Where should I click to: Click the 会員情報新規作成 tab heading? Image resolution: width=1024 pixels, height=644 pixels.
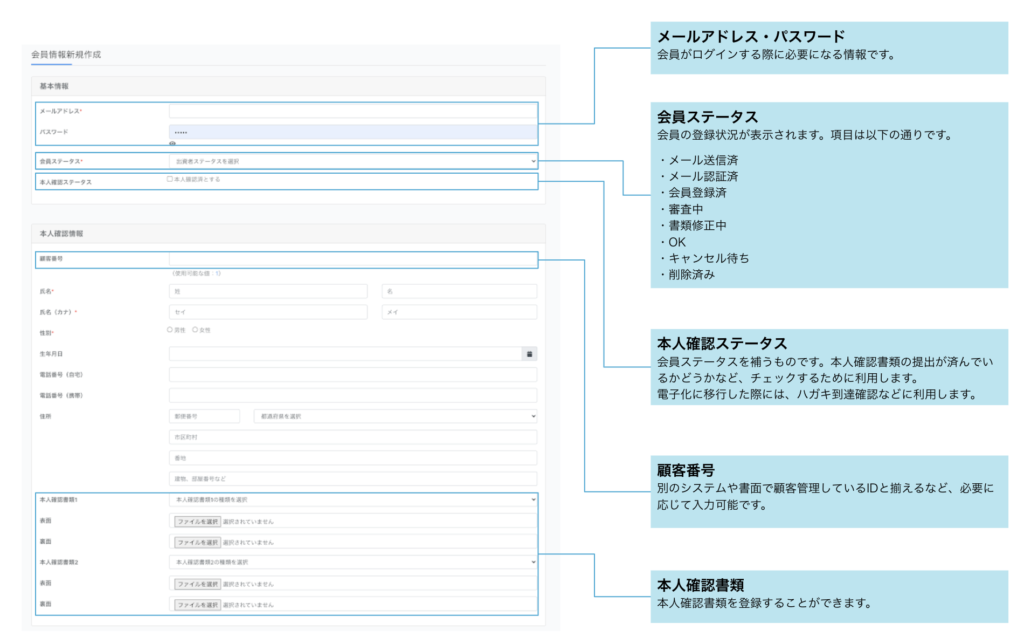click(x=66, y=54)
